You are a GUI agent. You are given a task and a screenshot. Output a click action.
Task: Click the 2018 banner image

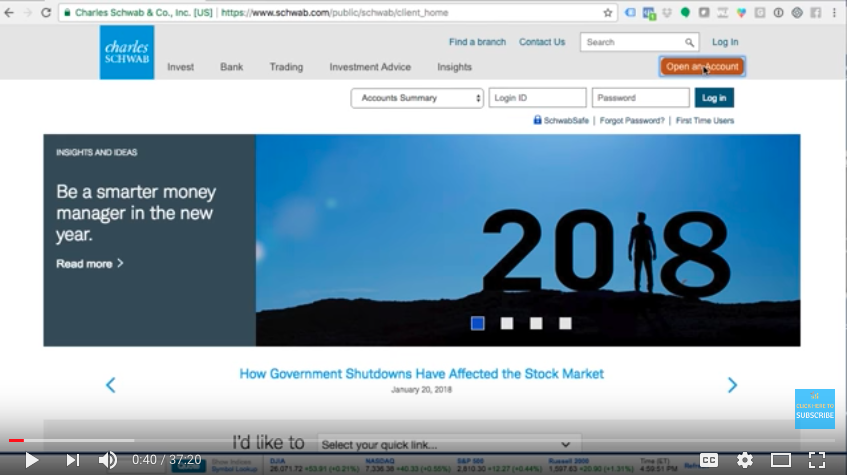(528, 240)
